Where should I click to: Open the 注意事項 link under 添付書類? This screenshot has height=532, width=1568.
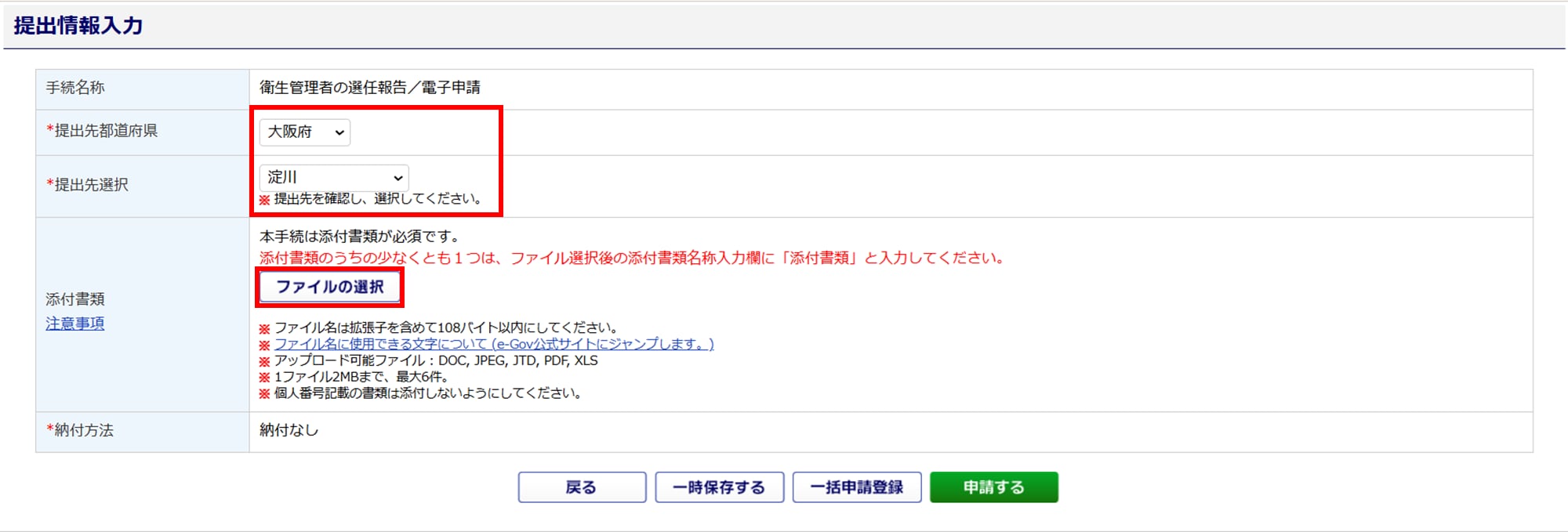[x=74, y=324]
